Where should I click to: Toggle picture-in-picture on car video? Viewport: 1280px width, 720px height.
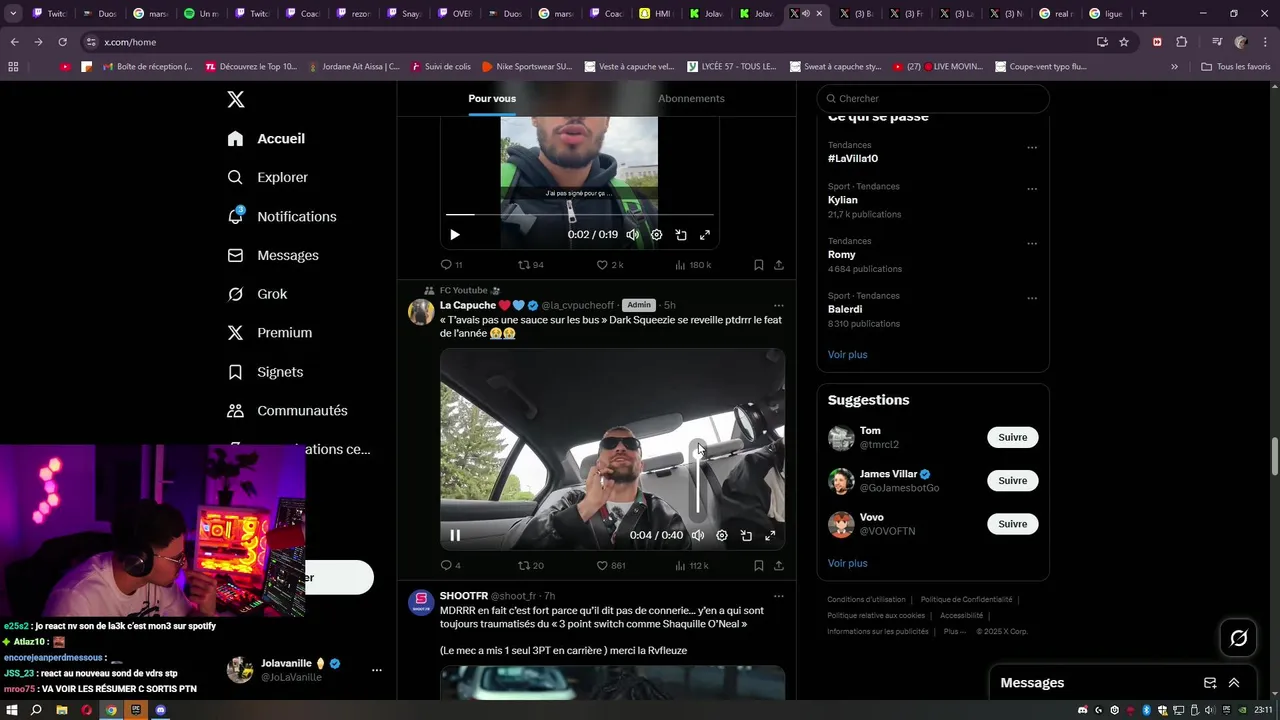pyautogui.click(x=746, y=535)
